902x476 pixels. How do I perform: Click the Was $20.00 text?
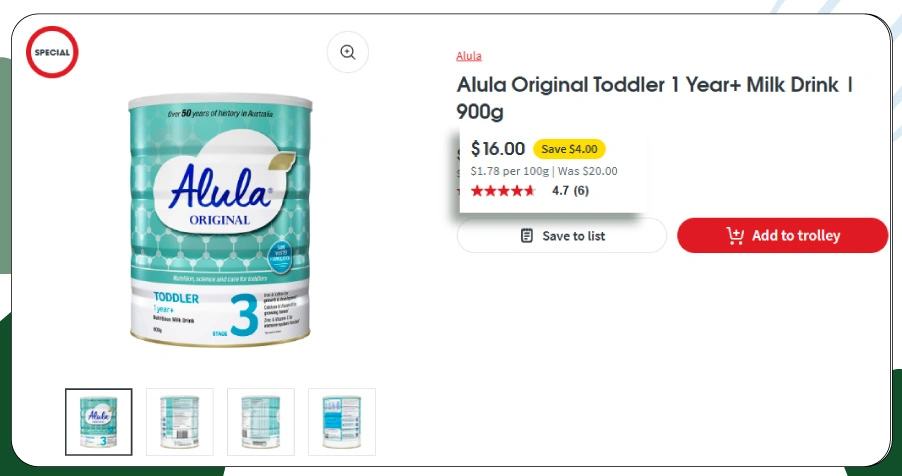point(587,171)
